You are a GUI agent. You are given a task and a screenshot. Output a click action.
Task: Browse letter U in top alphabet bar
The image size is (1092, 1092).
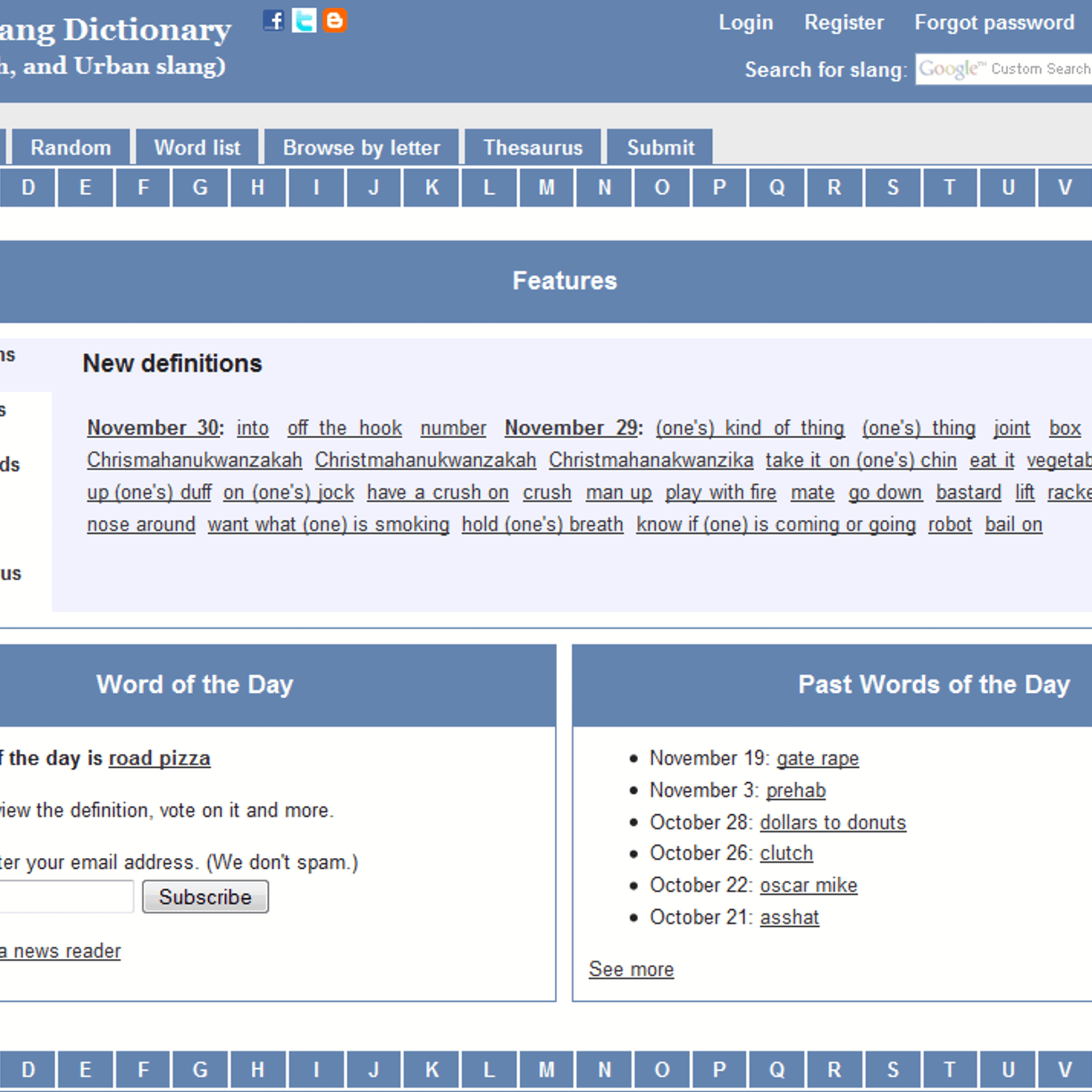pos(1008,187)
